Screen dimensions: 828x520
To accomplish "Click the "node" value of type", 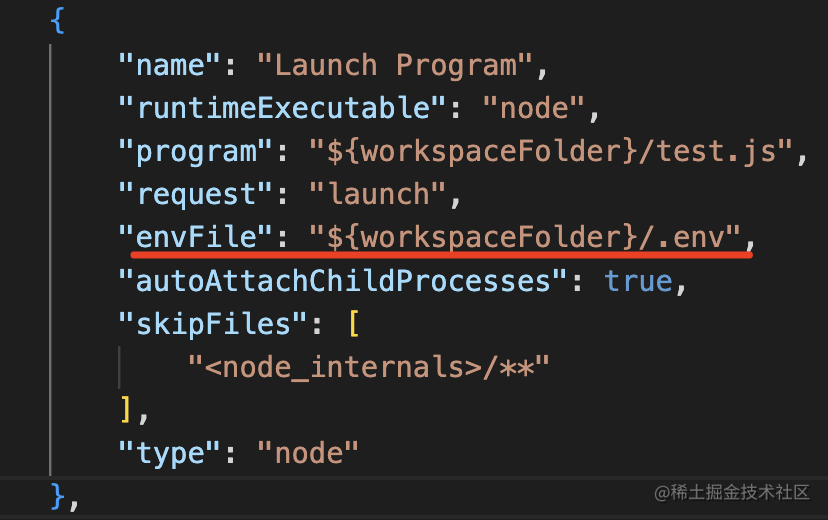I will 307,452.
